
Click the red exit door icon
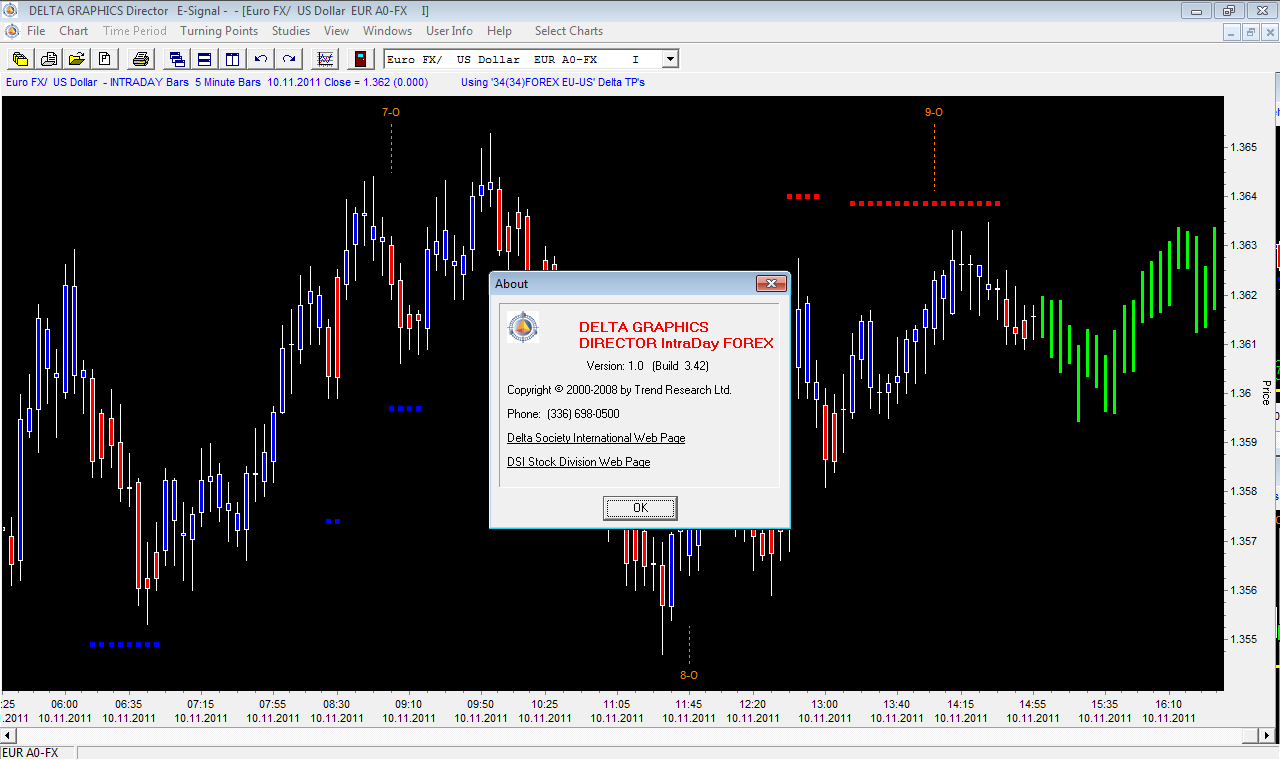click(359, 59)
